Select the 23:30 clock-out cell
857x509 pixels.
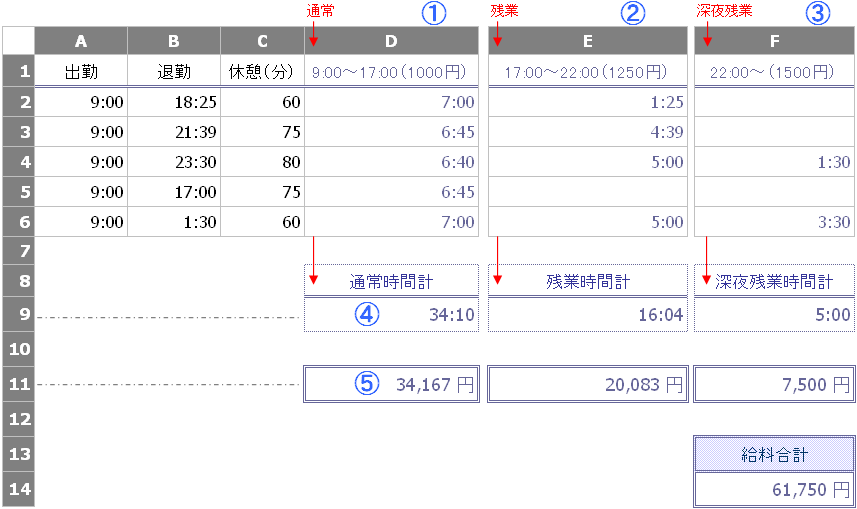click(174, 162)
